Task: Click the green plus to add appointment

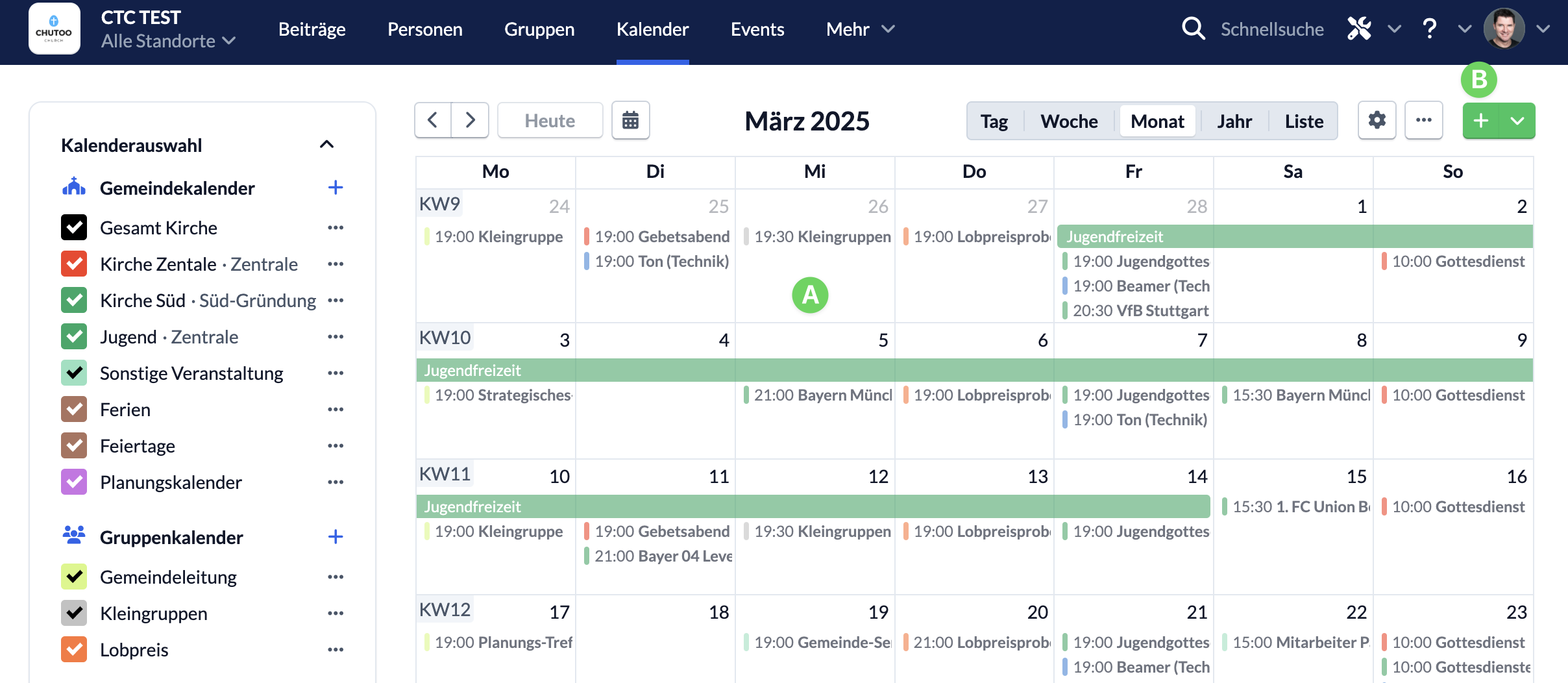Action: (1481, 121)
